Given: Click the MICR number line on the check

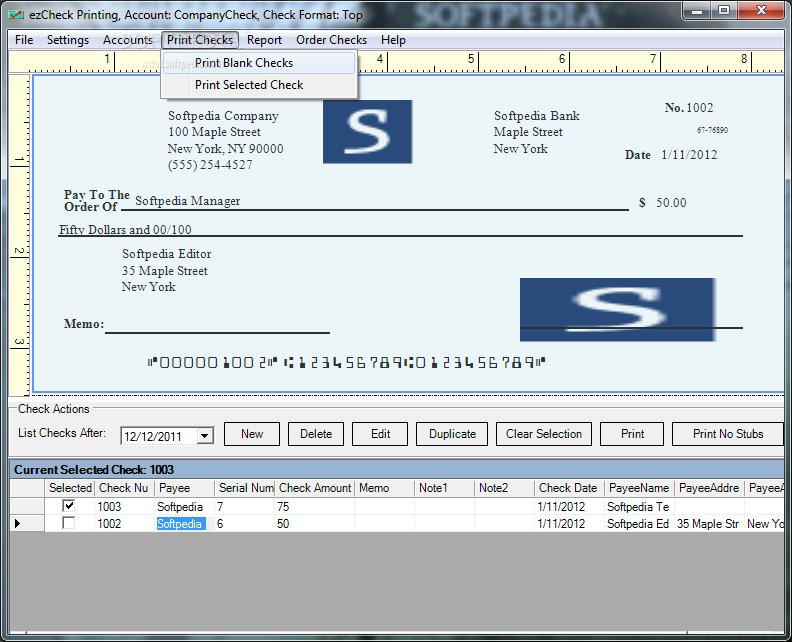Looking at the screenshot, I should [x=346, y=362].
